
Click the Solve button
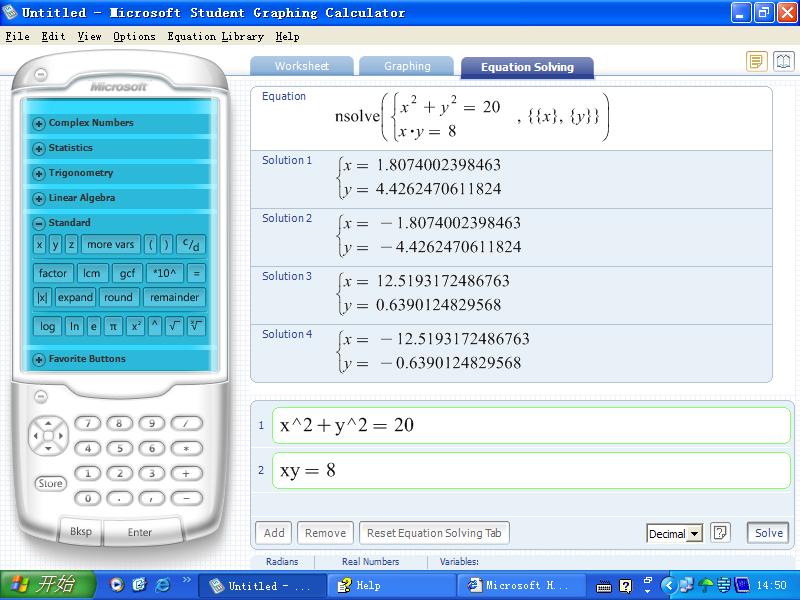(x=768, y=533)
